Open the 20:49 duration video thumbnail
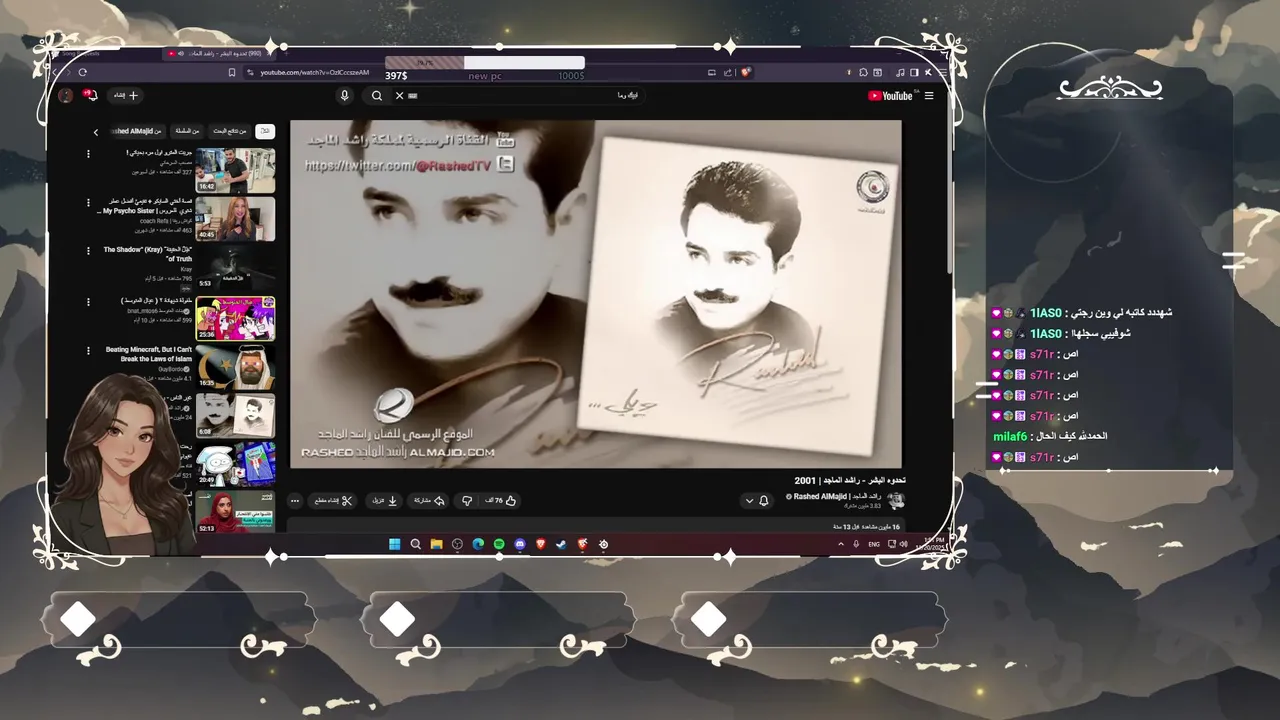Screen dimensions: 1280x720 coord(235,465)
